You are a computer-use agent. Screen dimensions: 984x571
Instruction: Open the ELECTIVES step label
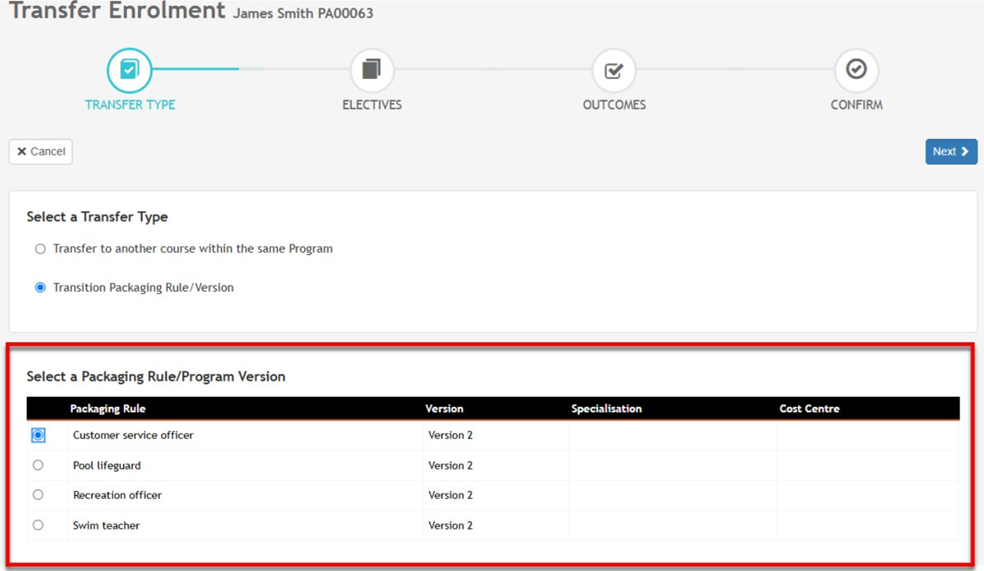(372, 105)
